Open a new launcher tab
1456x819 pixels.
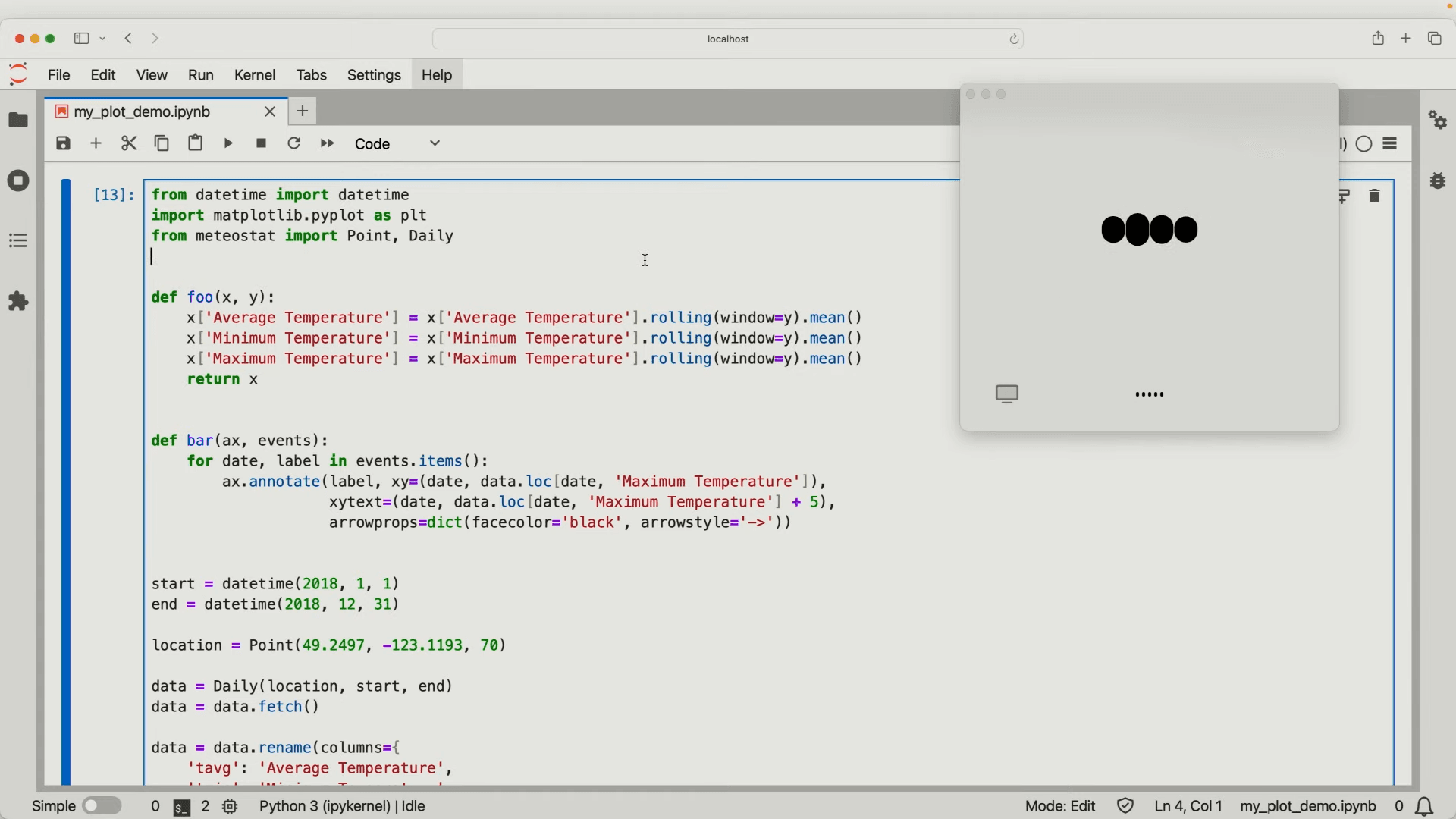(x=303, y=111)
